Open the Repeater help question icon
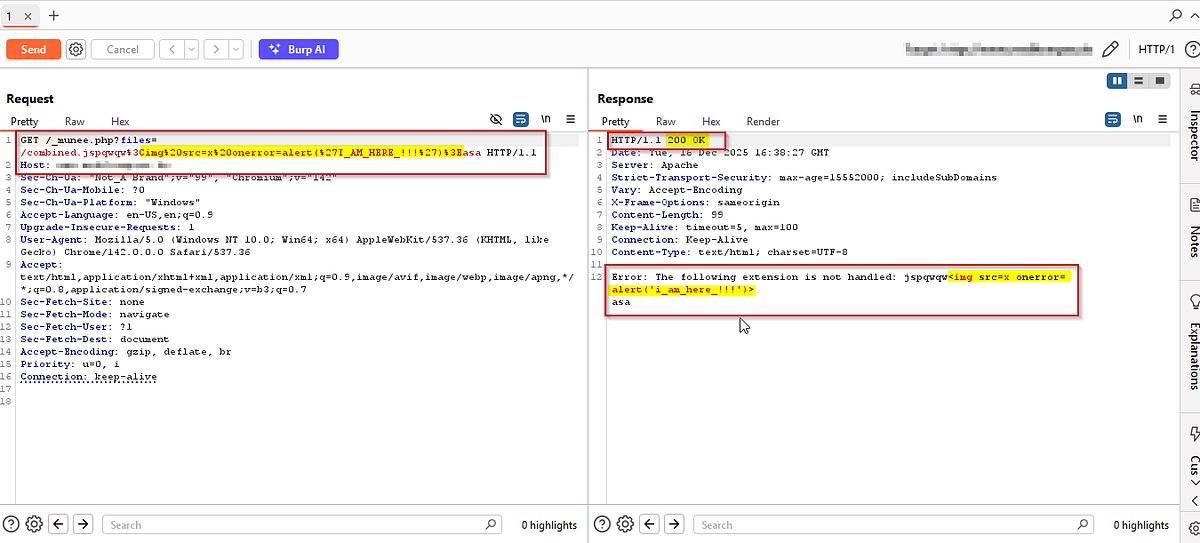Screen dimensions: 1200x543 pyautogui.click(x=1191, y=49)
